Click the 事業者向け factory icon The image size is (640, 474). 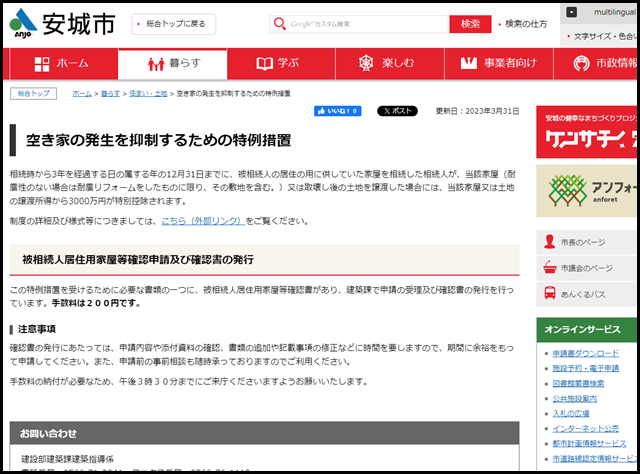(x=469, y=63)
